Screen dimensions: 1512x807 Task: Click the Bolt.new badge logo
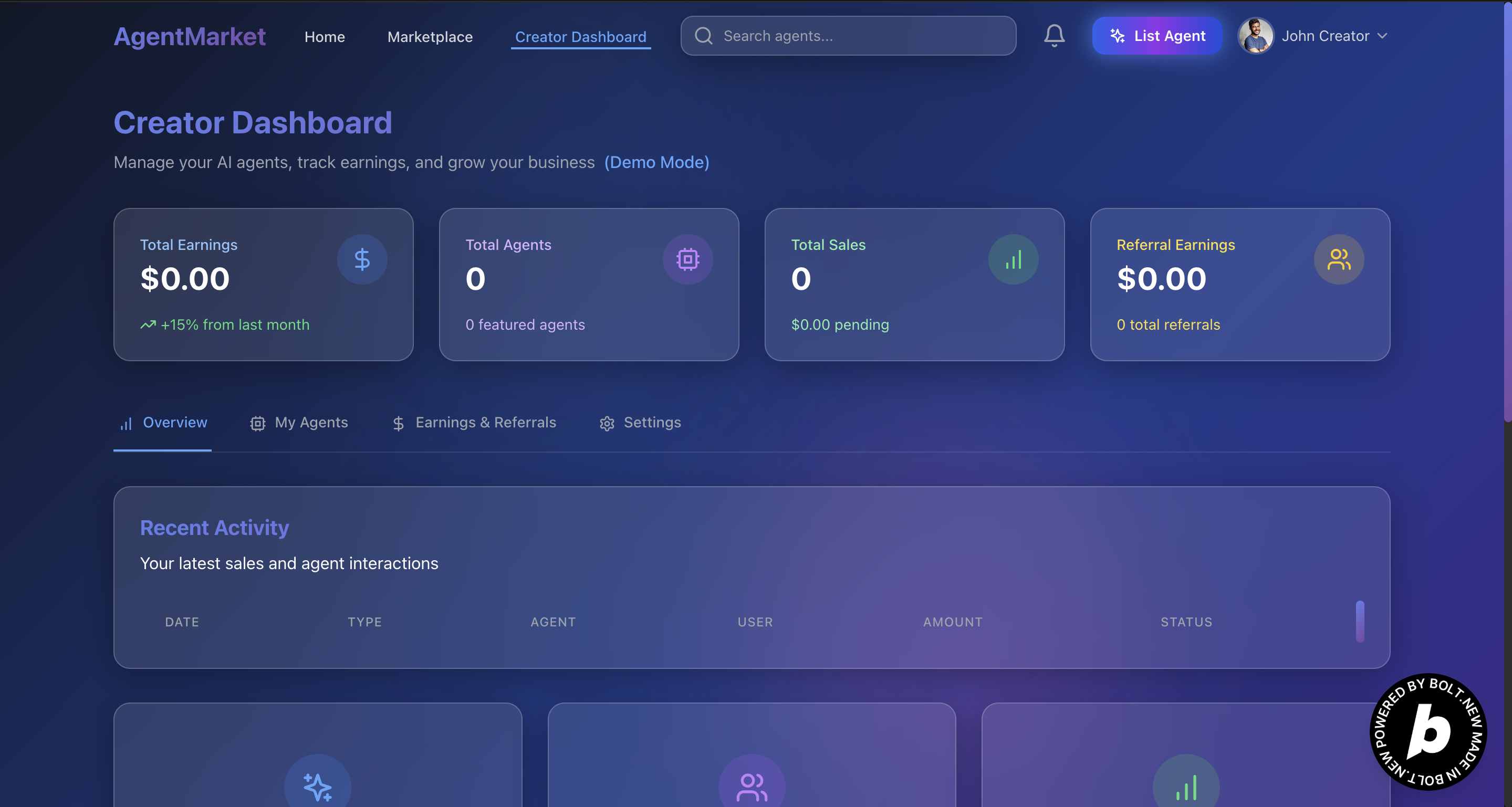click(1428, 731)
